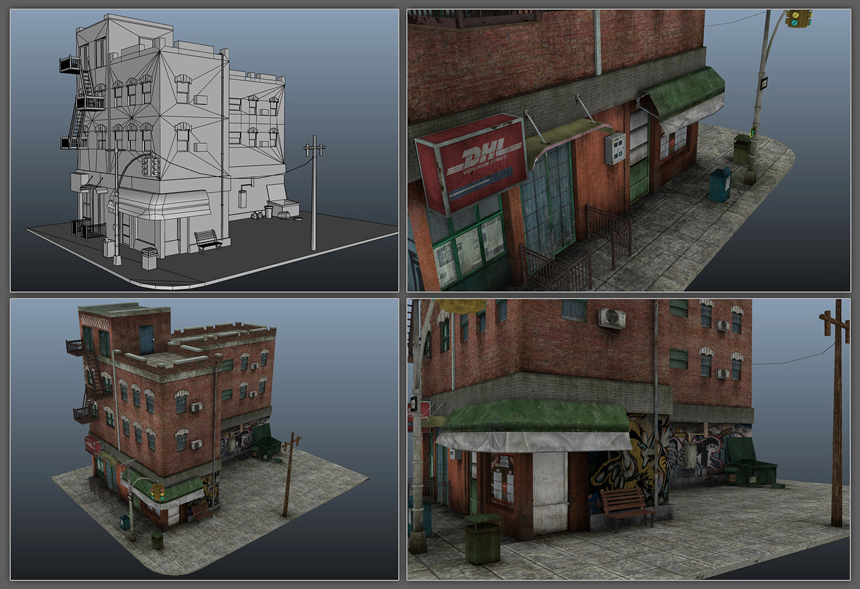Click the electrical box beside the DHL storefront
This screenshot has height=589, width=860.
click(614, 149)
